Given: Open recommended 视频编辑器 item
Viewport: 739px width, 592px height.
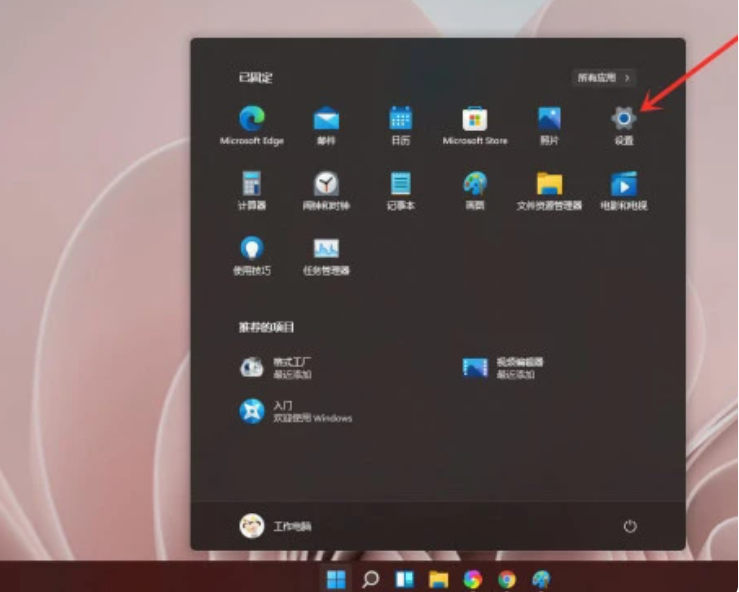Looking at the screenshot, I should [x=502, y=368].
